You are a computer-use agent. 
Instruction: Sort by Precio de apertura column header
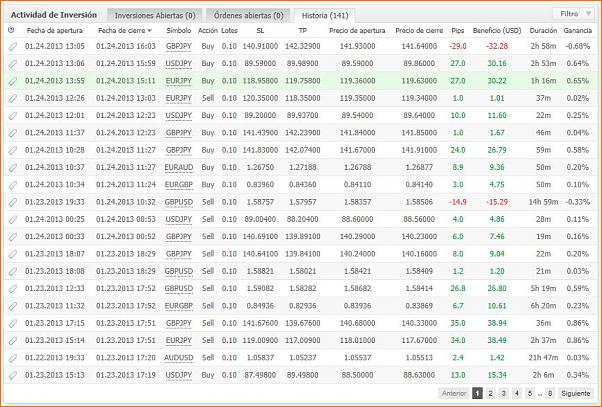(x=357, y=30)
